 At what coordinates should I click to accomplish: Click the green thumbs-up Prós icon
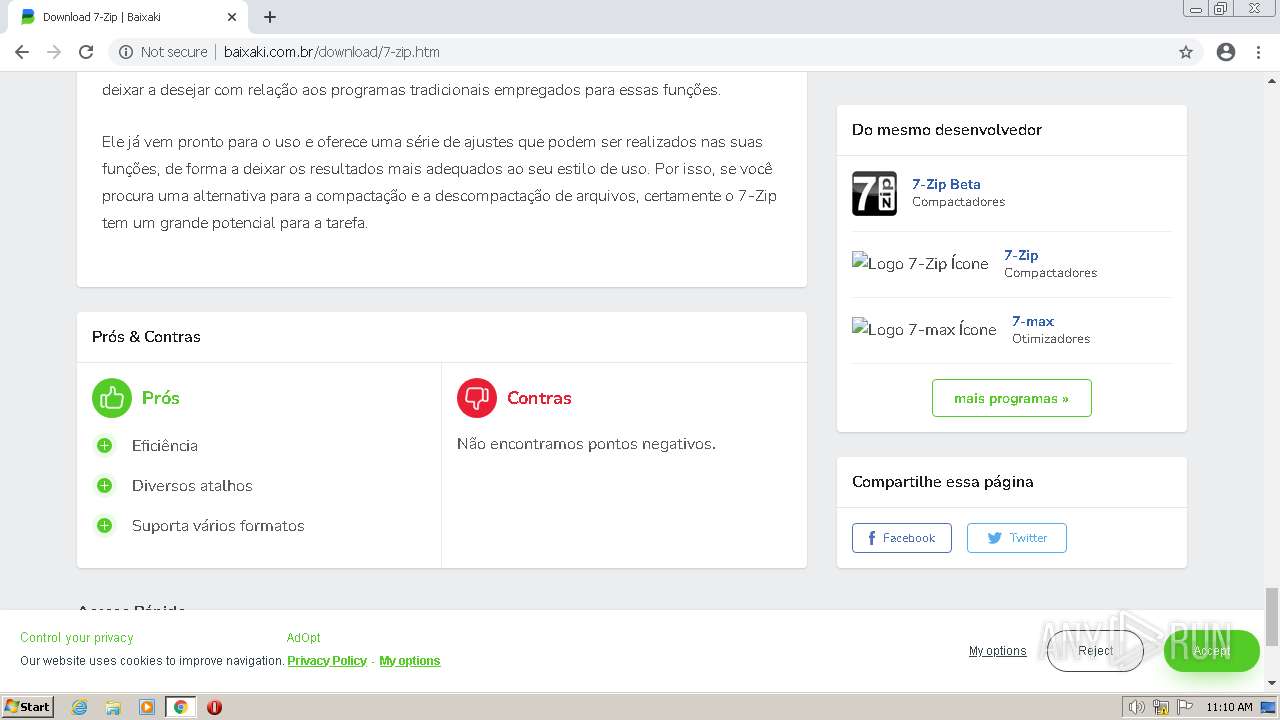pos(112,398)
